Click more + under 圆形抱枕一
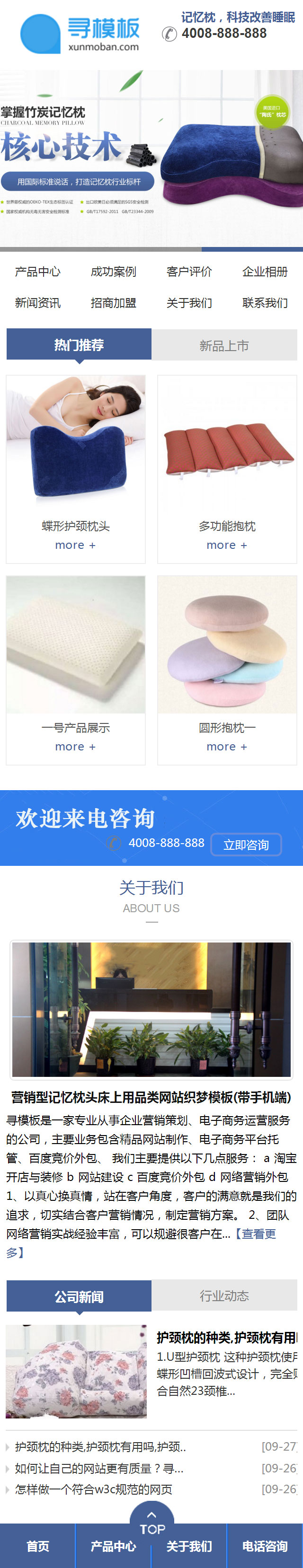303x1568 pixels. tap(227, 746)
